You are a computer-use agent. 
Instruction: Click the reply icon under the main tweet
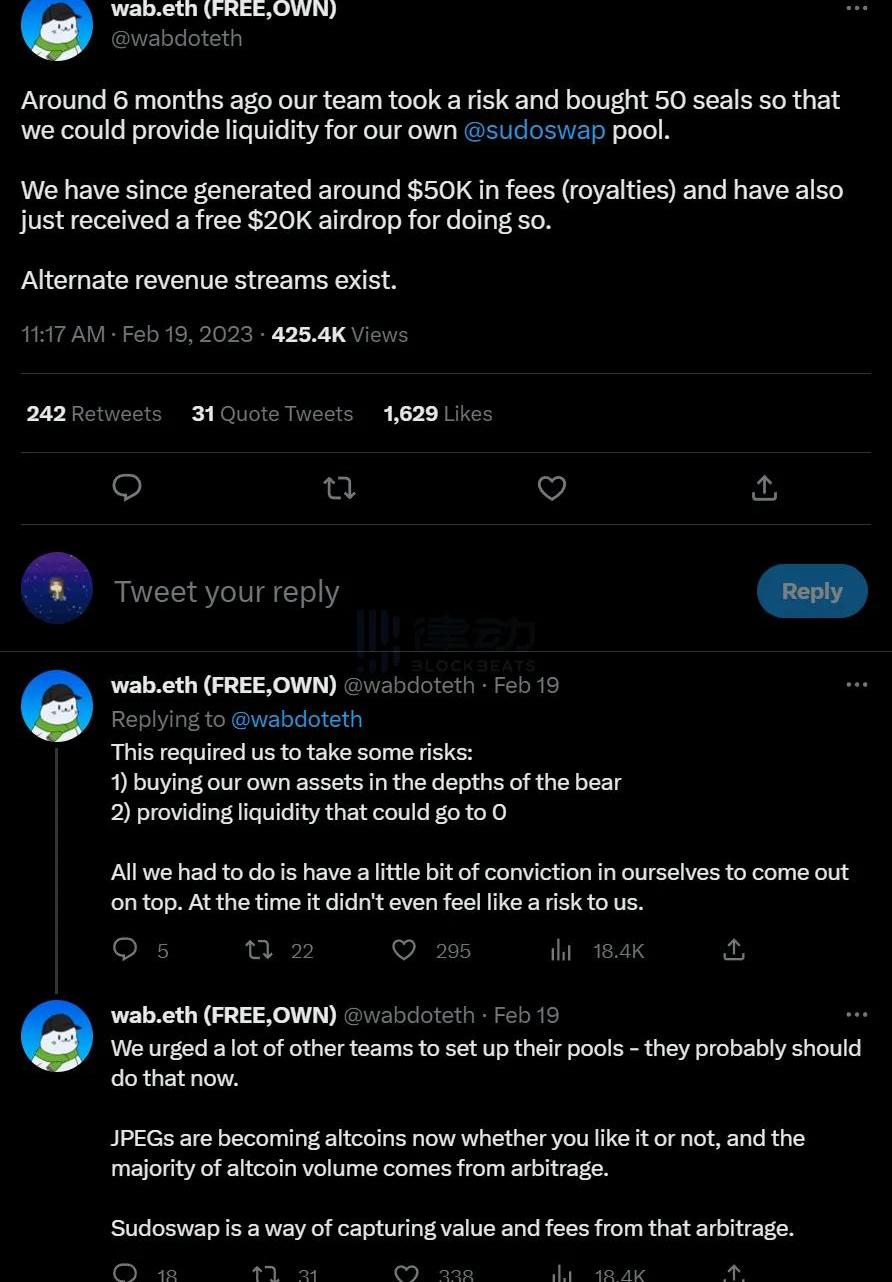[x=127, y=487]
